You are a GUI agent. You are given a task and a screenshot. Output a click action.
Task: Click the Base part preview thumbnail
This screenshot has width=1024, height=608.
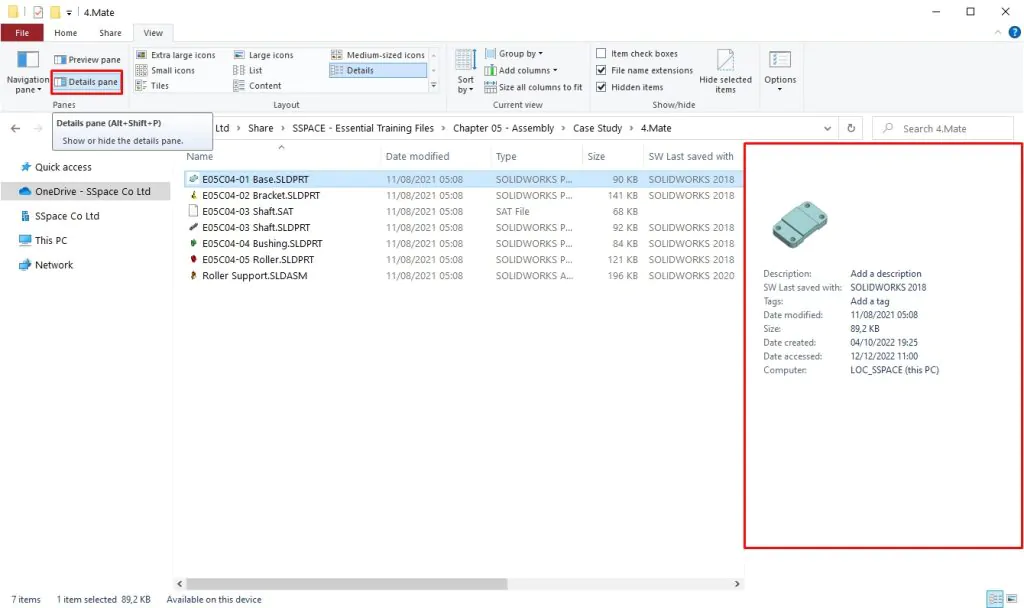point(799,224)
